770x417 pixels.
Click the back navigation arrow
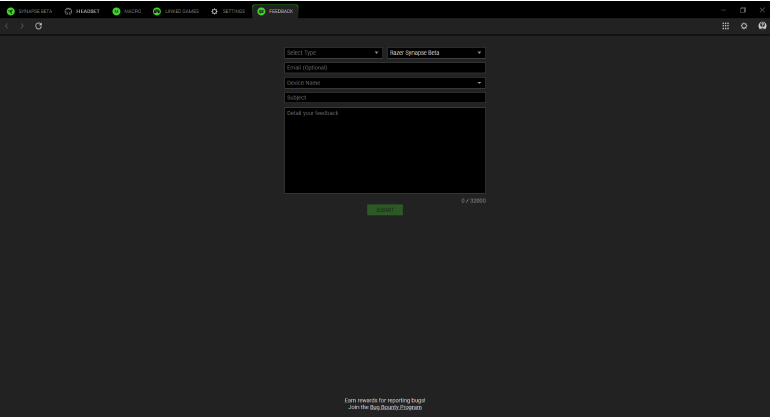click(x=7, y=26)
